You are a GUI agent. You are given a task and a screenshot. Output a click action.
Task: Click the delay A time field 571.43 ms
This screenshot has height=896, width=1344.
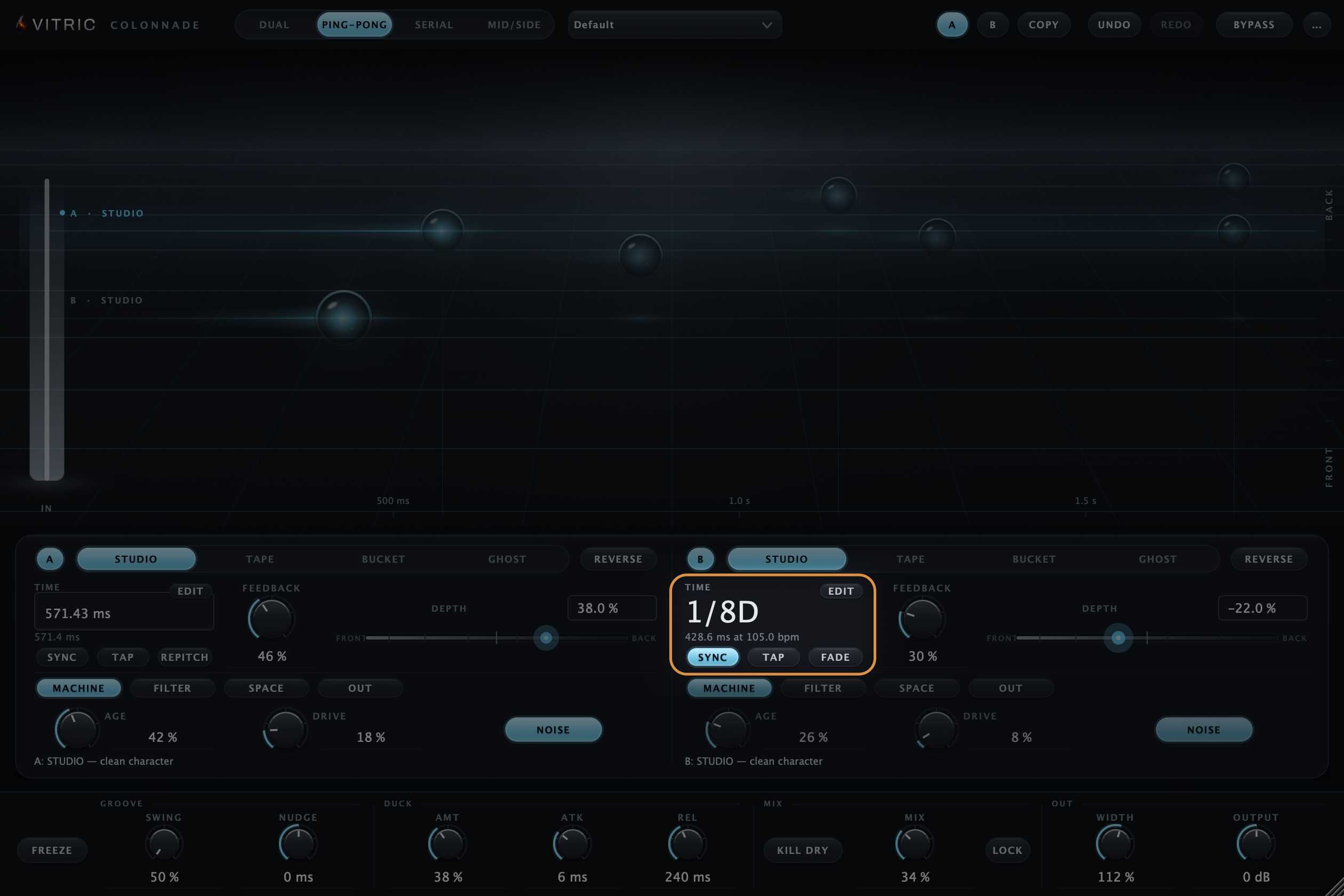[124, 613]
